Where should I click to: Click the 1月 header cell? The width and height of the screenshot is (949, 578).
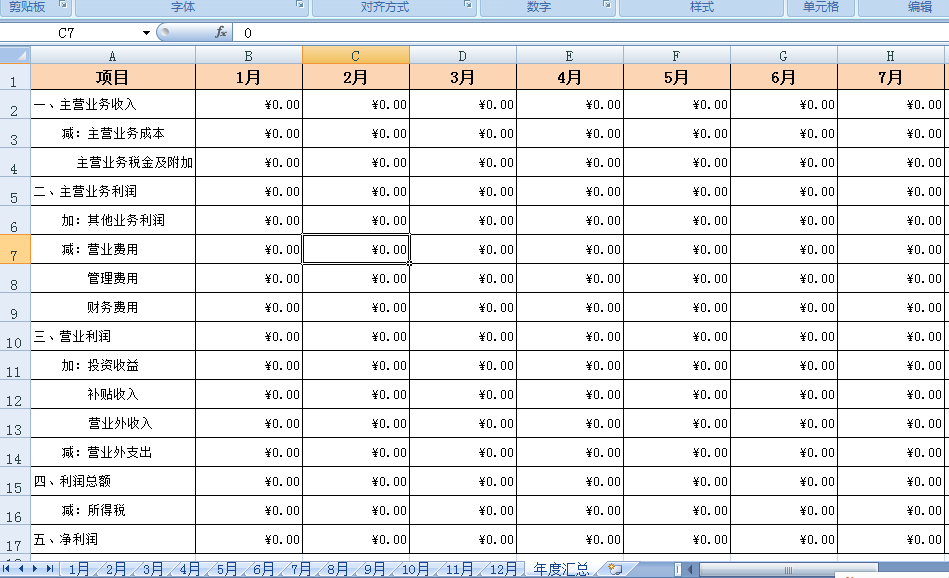click(249, 77)
